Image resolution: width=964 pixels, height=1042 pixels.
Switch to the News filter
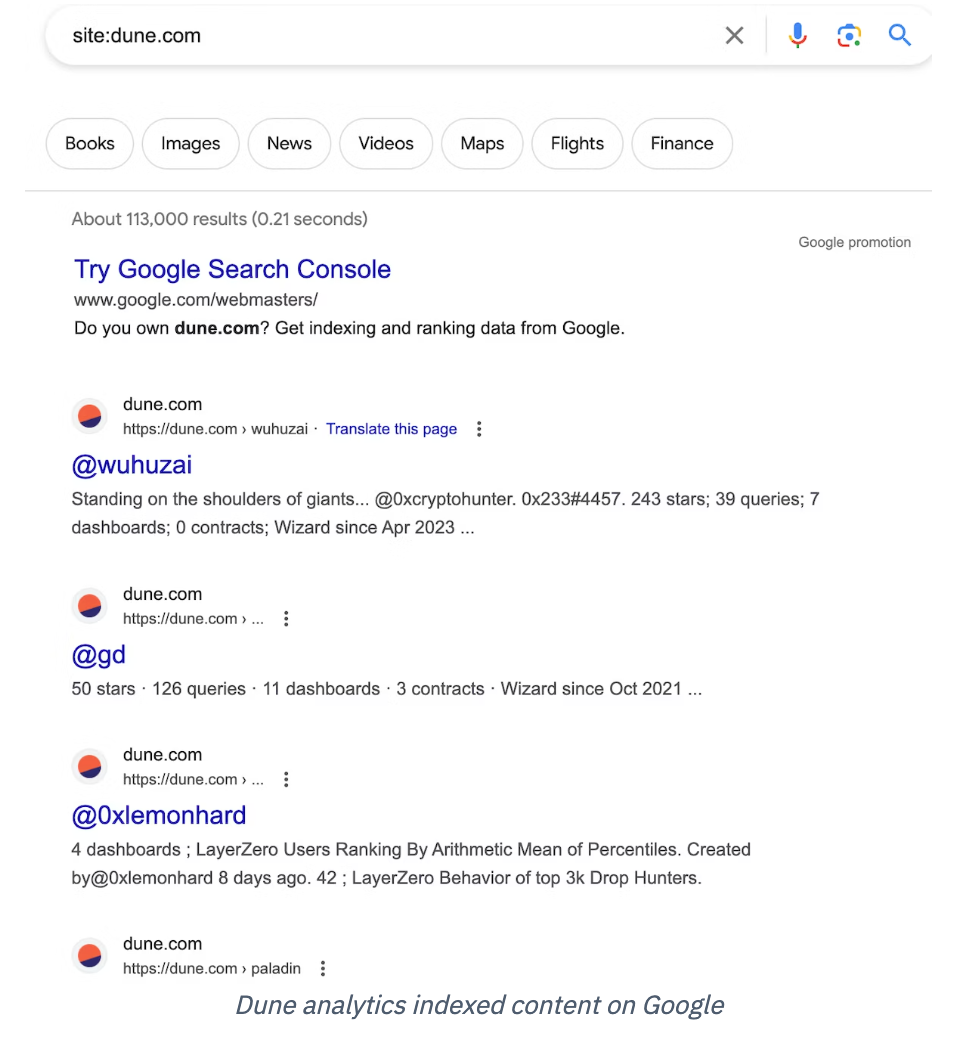[x=289, y=144]
